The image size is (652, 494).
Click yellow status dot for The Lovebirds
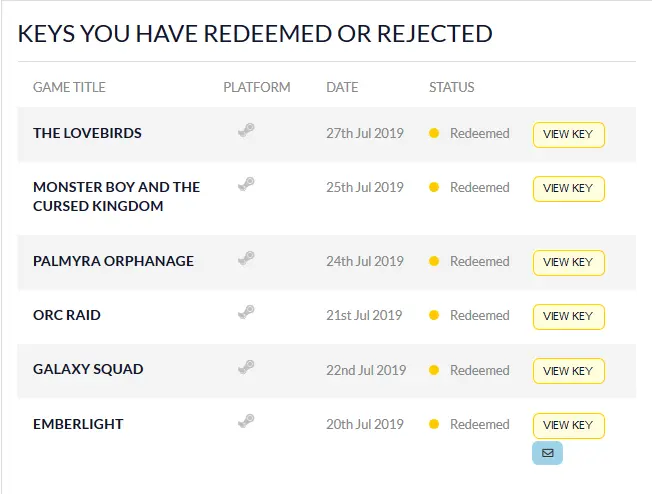pos(434,133)
